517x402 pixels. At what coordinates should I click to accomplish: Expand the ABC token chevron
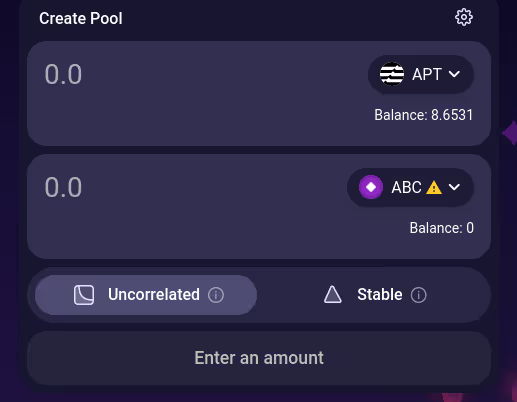[454, 187]
